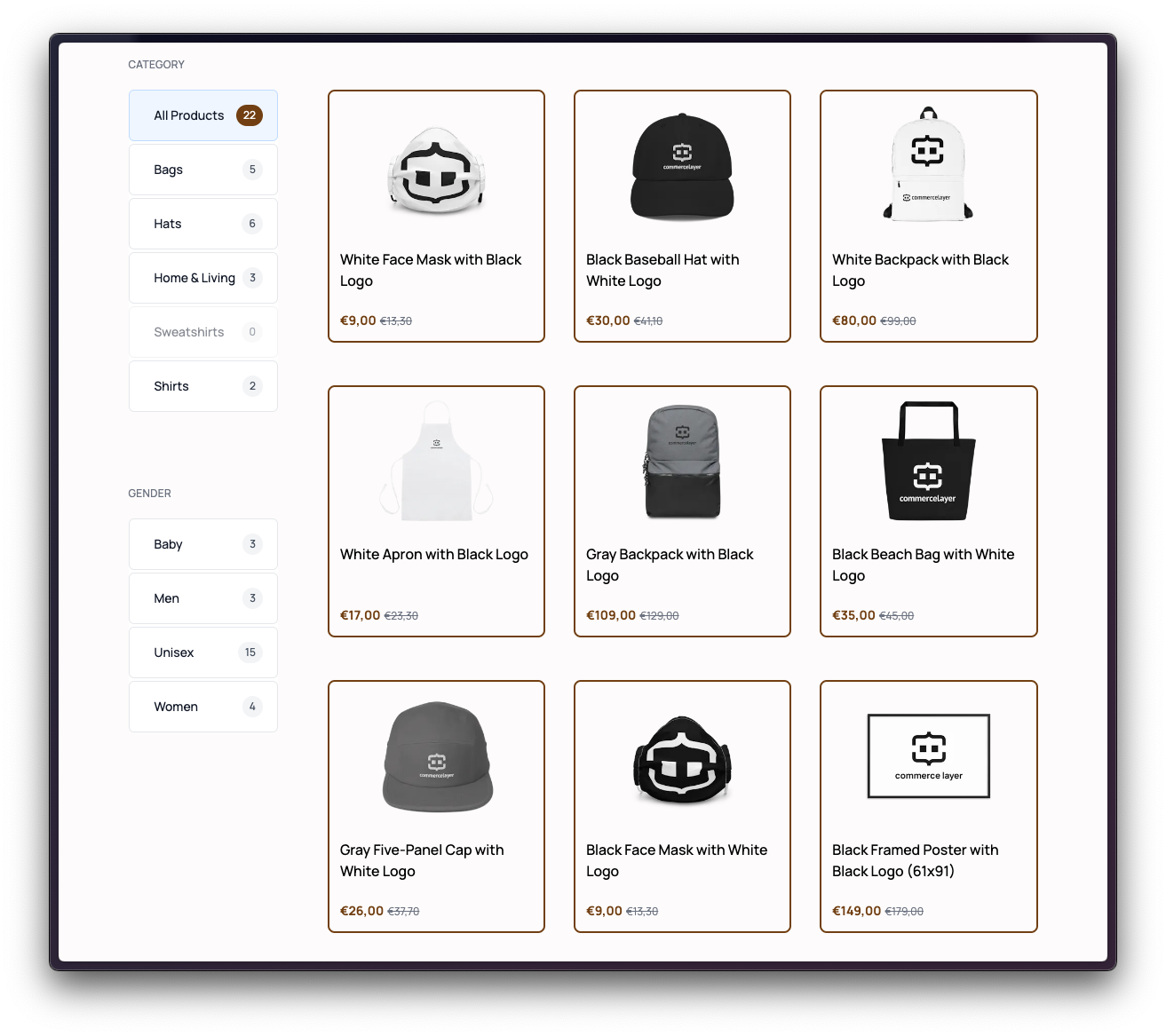Click the 22 count badge on All Products
Viewport: 1166px width, 1036px height.
click(250, 115)
